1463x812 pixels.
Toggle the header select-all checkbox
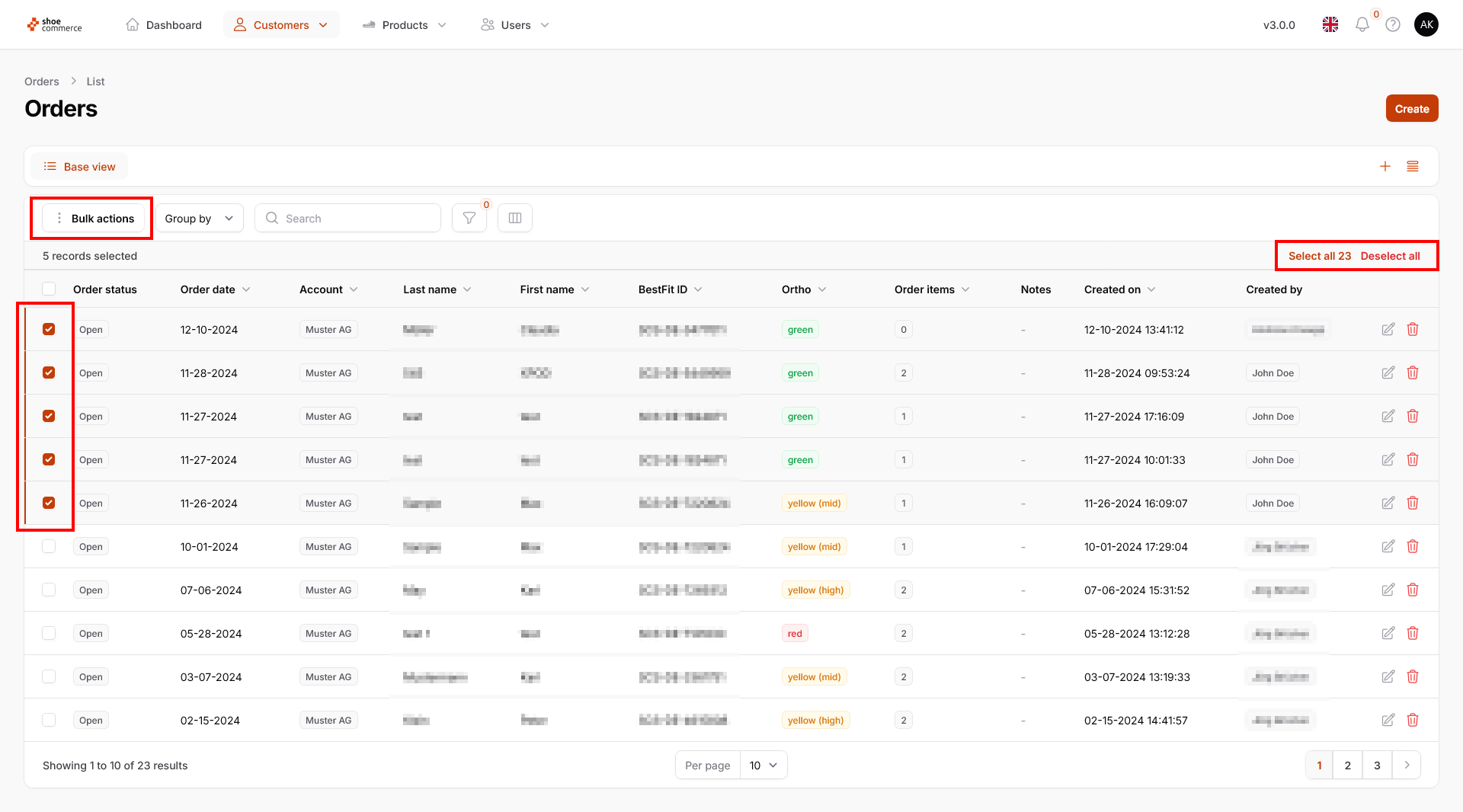[49, 289]
